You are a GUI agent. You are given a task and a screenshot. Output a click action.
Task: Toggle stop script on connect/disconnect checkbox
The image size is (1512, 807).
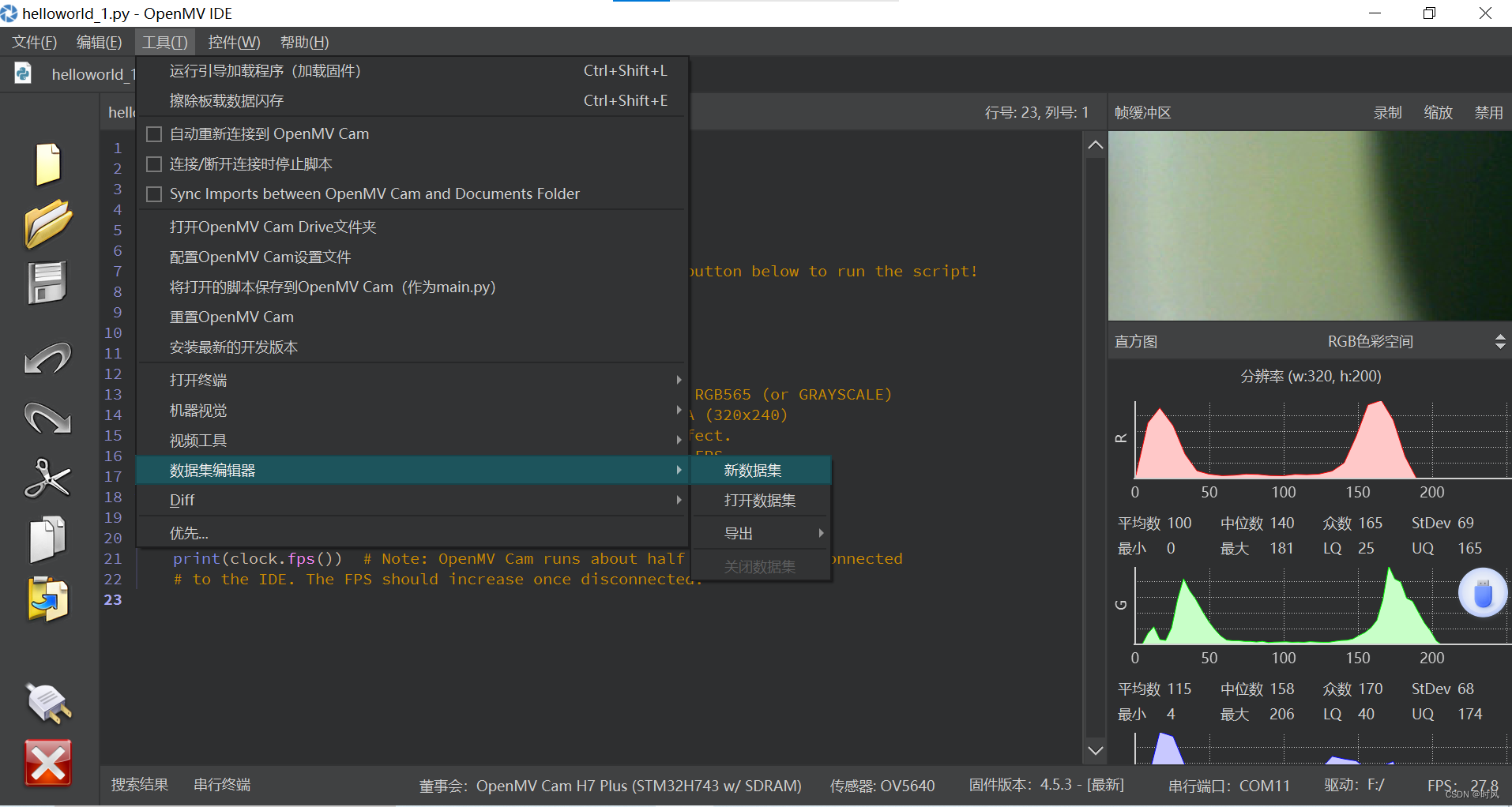154,164
